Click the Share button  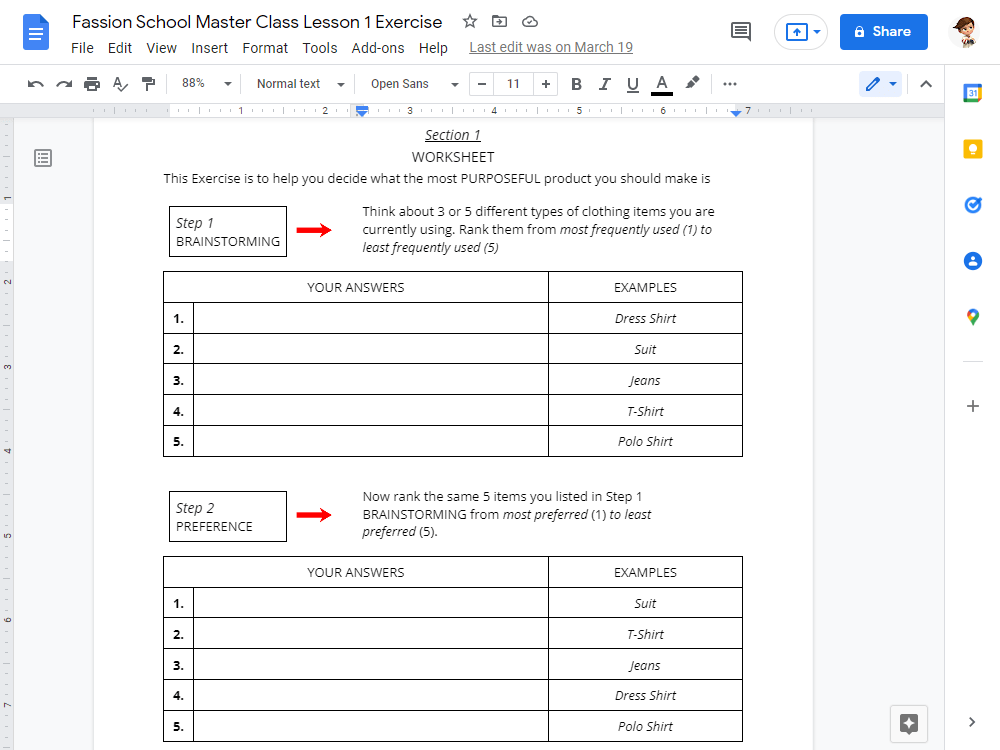pos(883,32)
